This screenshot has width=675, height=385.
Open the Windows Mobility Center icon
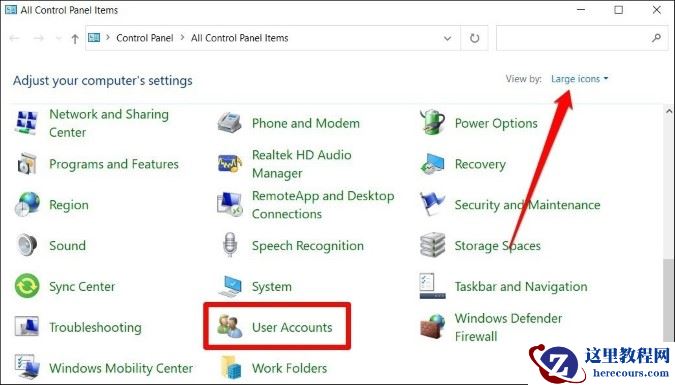tap(27, 367)
